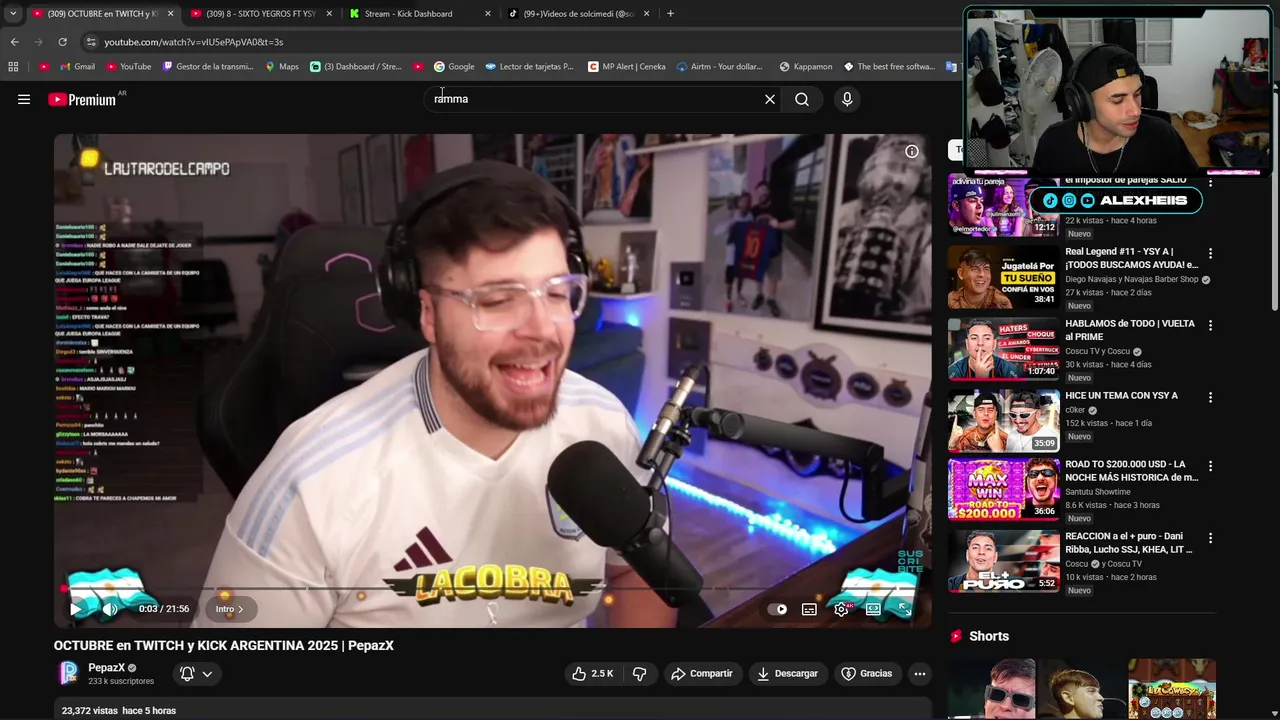Open notification bell dropdown for PepazX
This screenshot has height=720, width=1280.
click(196, 674)
